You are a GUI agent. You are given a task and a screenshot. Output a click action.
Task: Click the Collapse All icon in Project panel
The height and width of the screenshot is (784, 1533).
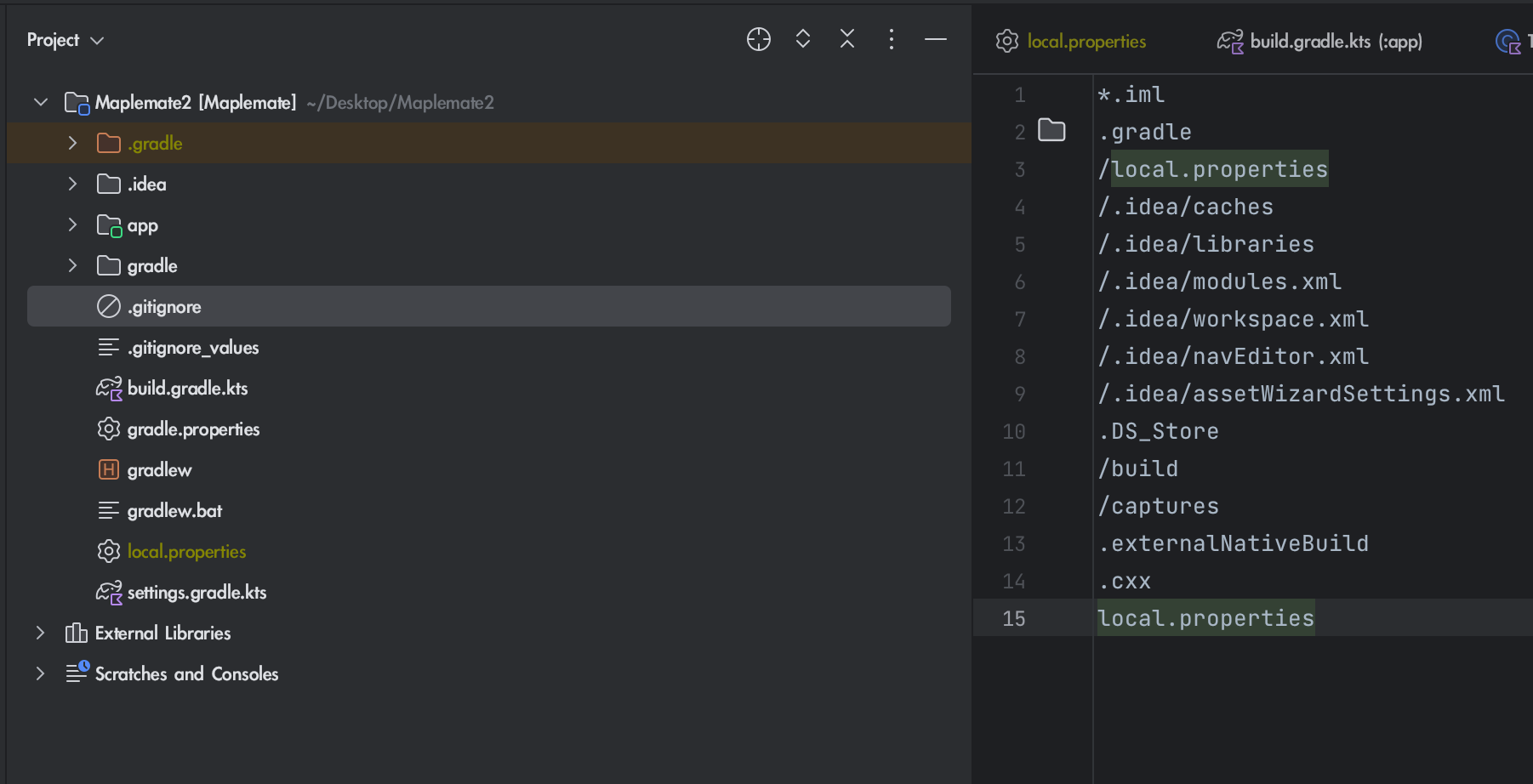point(846,39)
